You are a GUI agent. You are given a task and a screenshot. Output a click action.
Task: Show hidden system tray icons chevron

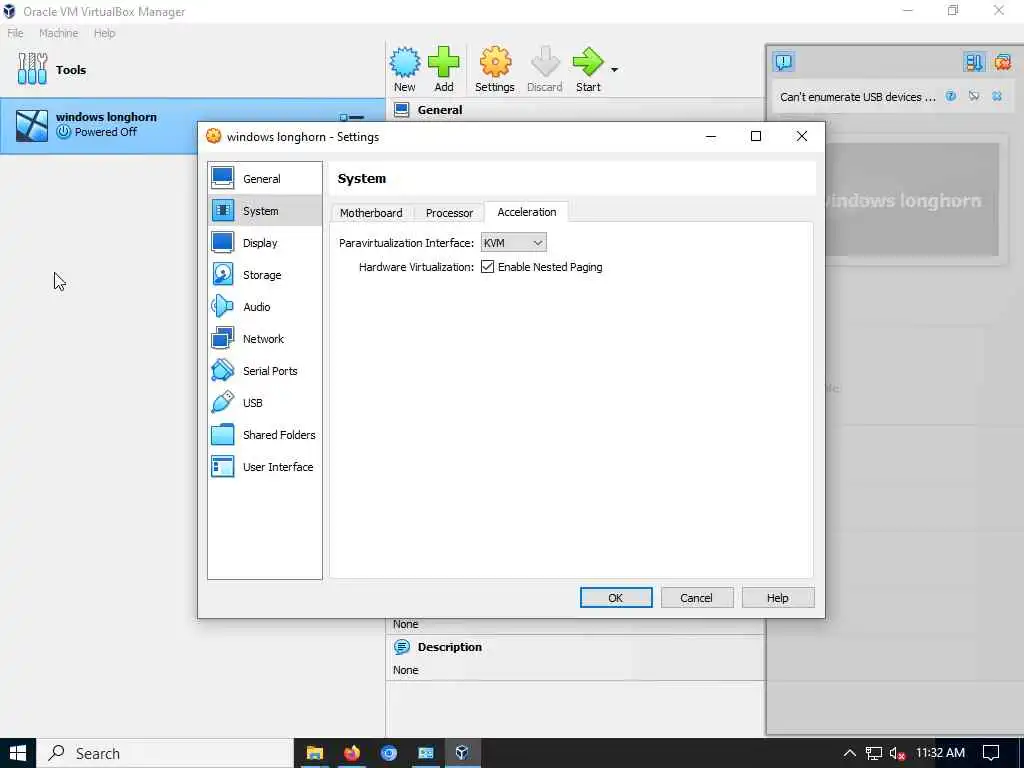[x=849, y=753]
